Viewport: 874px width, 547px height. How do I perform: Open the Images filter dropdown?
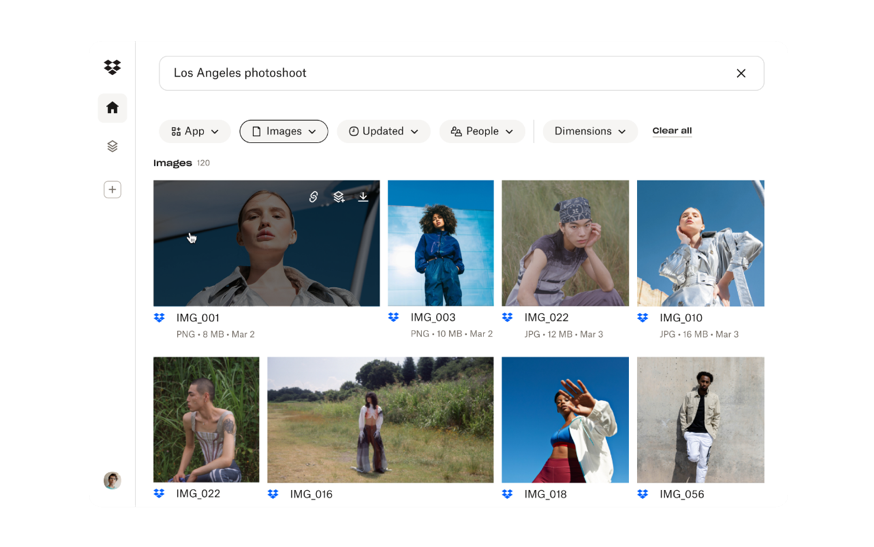coord(283,131)
